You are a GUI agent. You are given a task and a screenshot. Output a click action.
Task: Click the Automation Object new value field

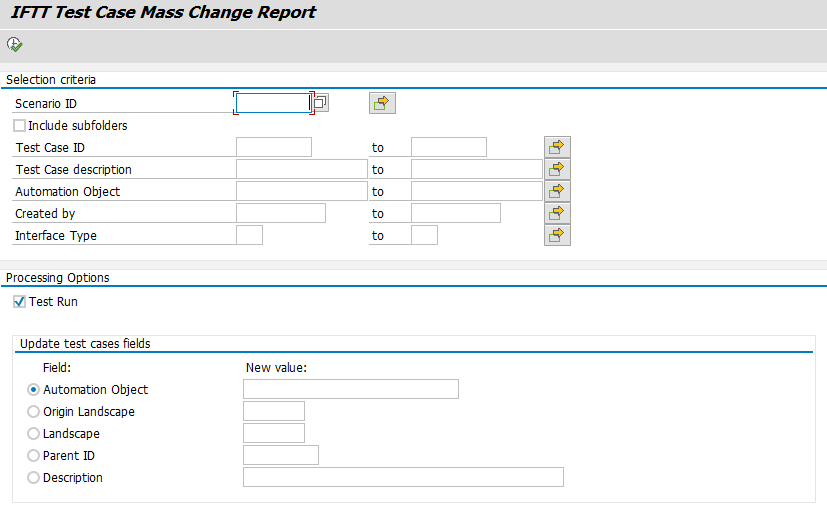coord(351,389)
